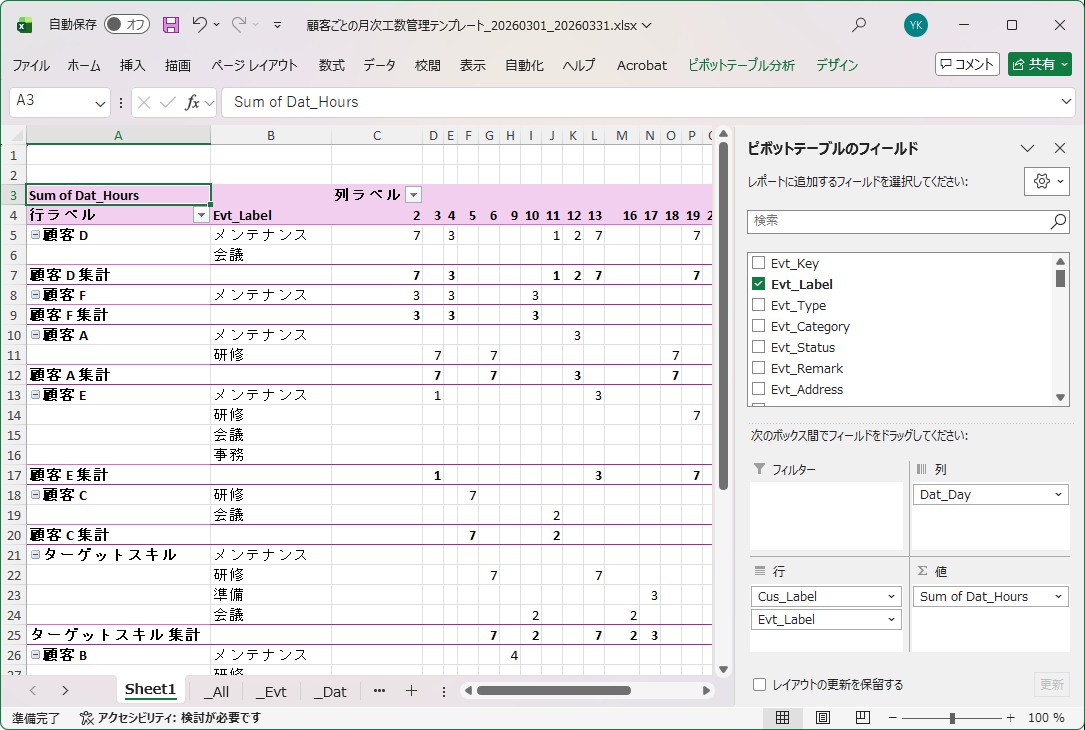
Task: Uncheck the Evt_Label field checkbox
Action: click(x=759, y=284)
